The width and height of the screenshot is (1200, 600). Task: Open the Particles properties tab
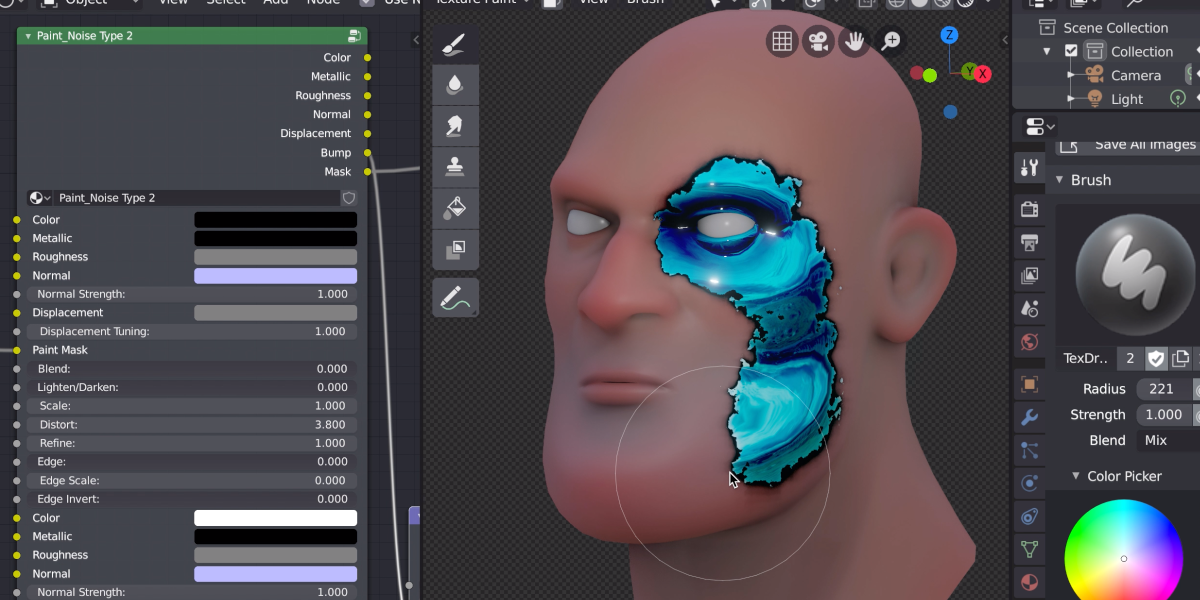[1029, 451]
